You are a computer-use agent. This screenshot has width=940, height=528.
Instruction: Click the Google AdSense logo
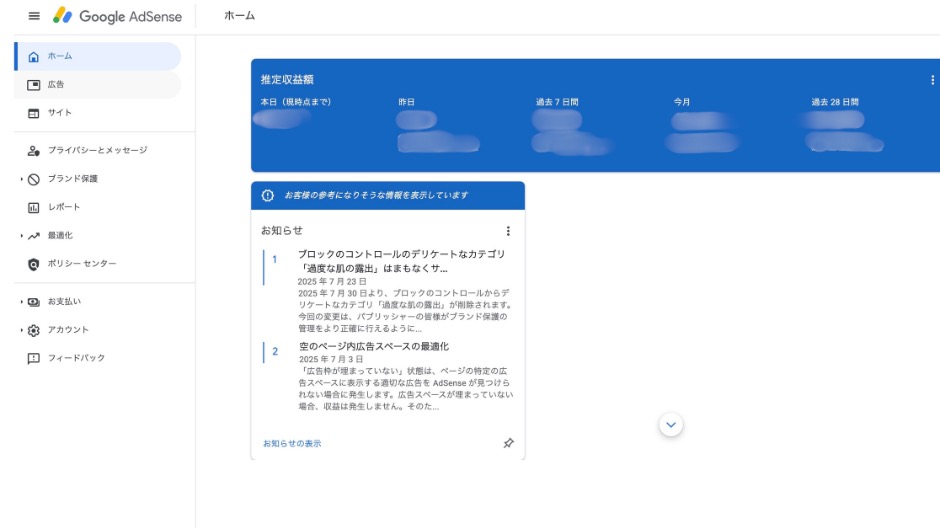[117, 16]
